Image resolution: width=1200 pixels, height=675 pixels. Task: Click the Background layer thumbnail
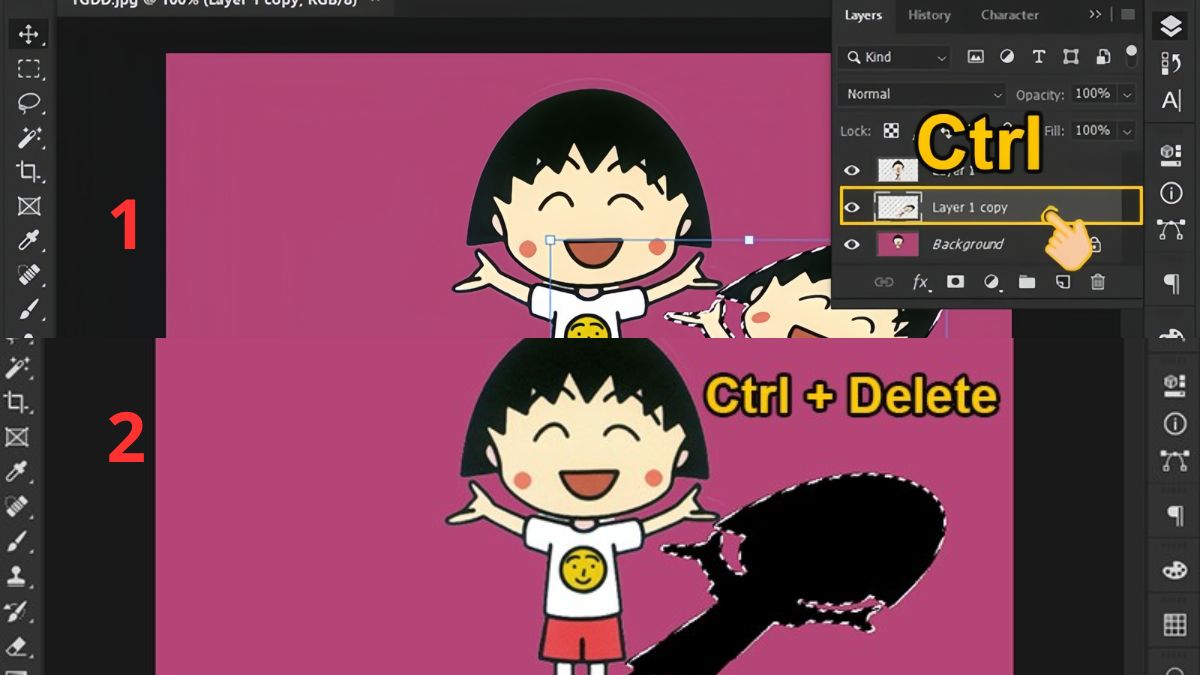tap(897, 244)
